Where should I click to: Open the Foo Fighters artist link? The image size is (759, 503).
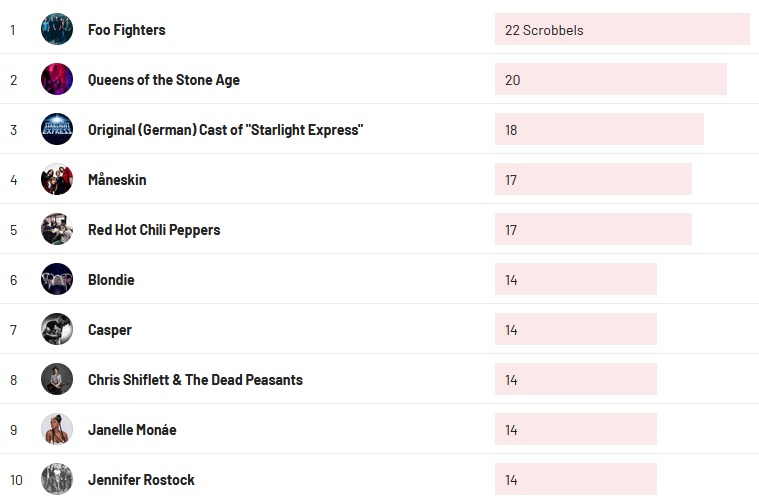[x=127, y=30]
